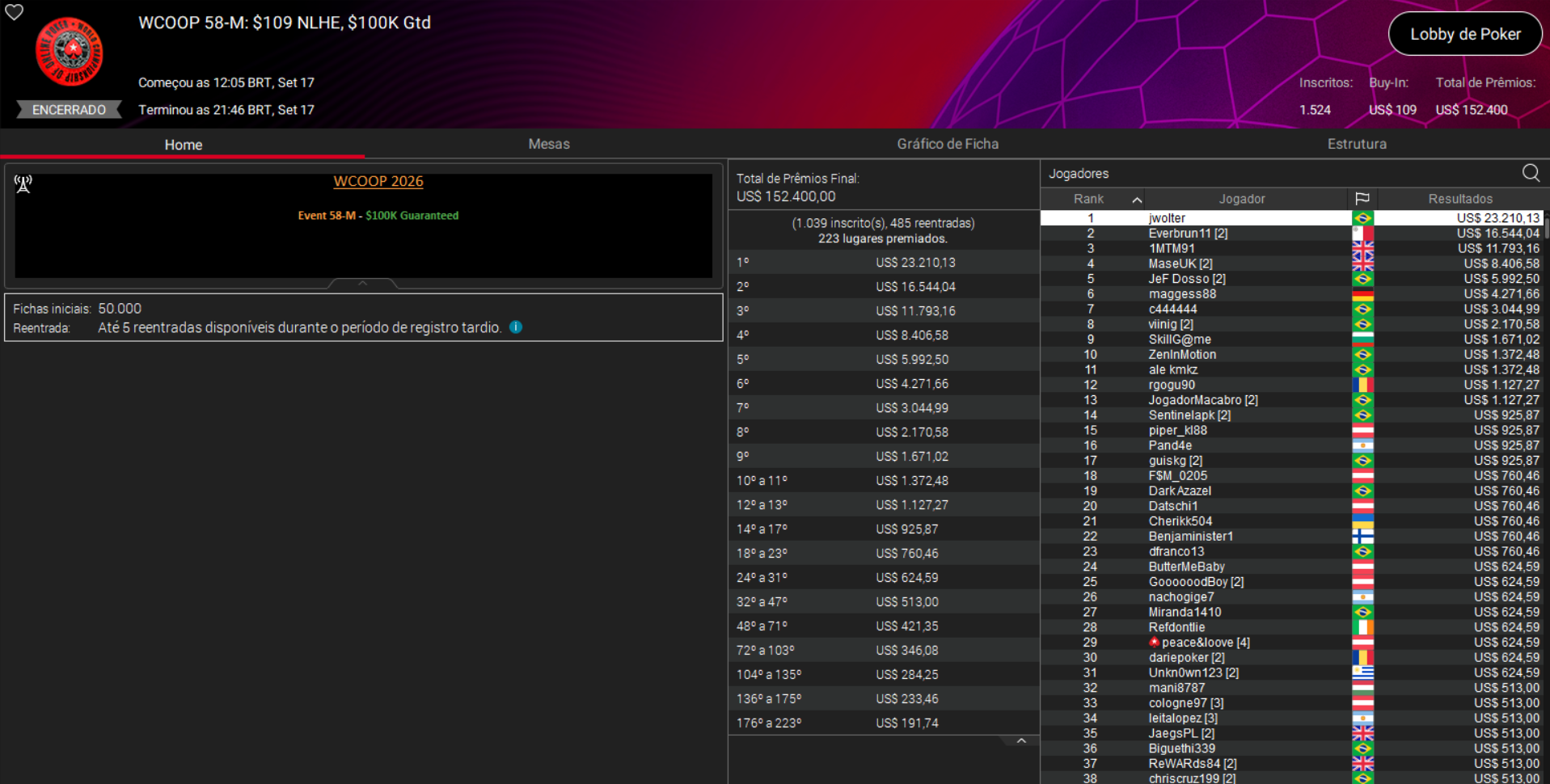Click the Finland flag next to Benjaminister1

click(1362, 537)
